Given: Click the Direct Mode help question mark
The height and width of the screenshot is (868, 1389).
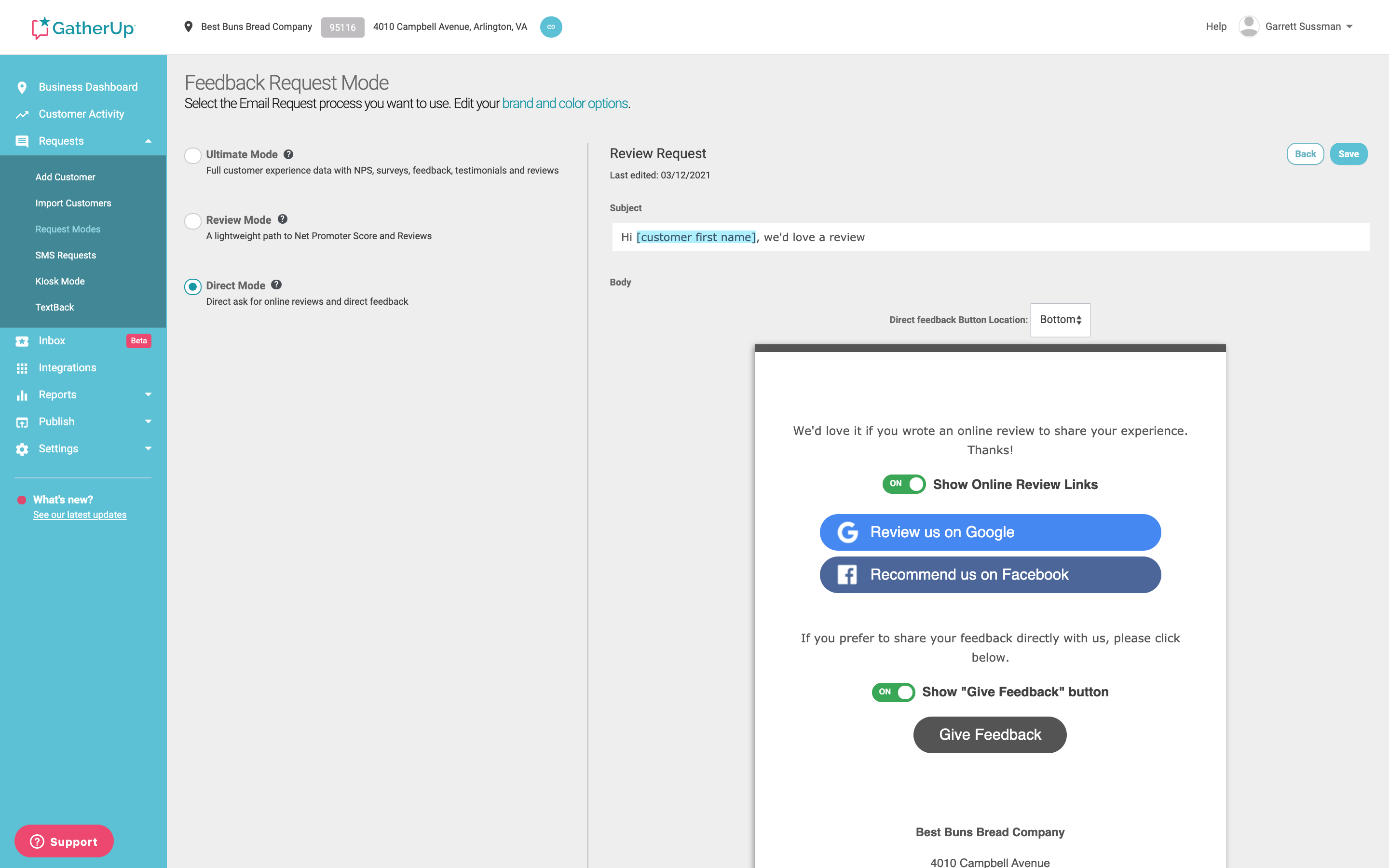Looking at the screenshot, I should (277, 284).
